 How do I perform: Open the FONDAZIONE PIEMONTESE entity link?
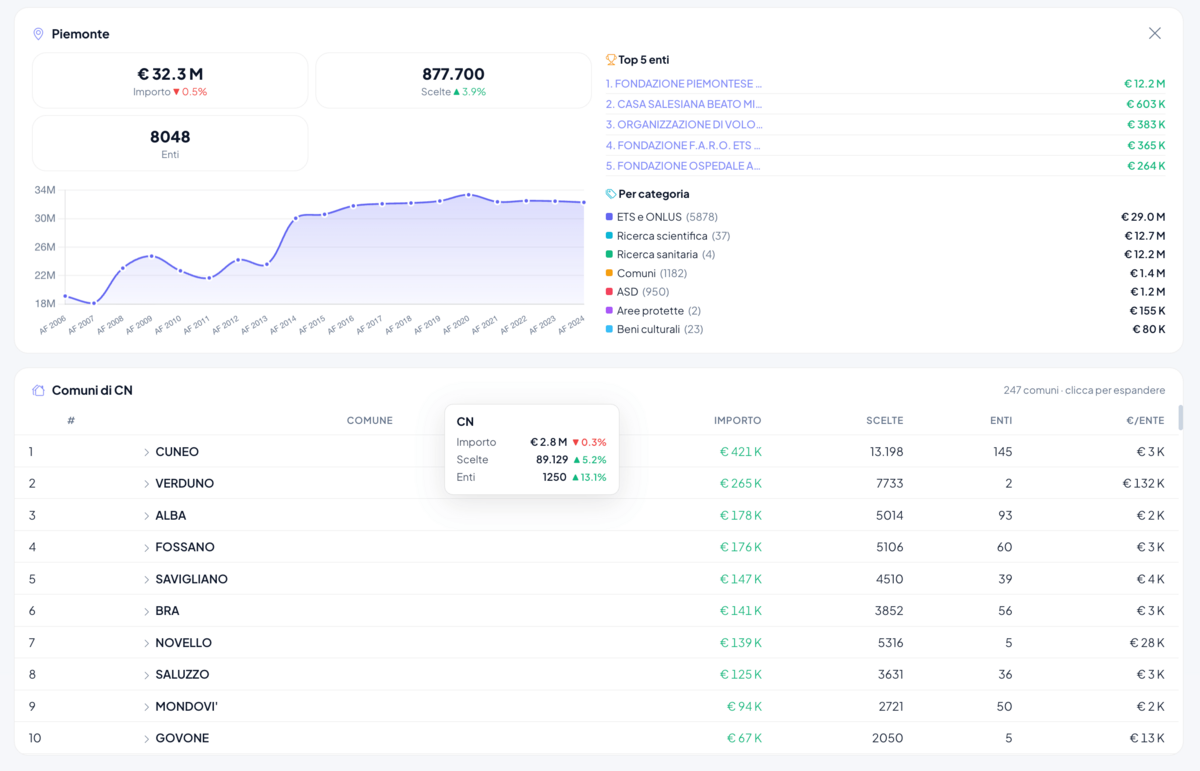tap(684, 84)
